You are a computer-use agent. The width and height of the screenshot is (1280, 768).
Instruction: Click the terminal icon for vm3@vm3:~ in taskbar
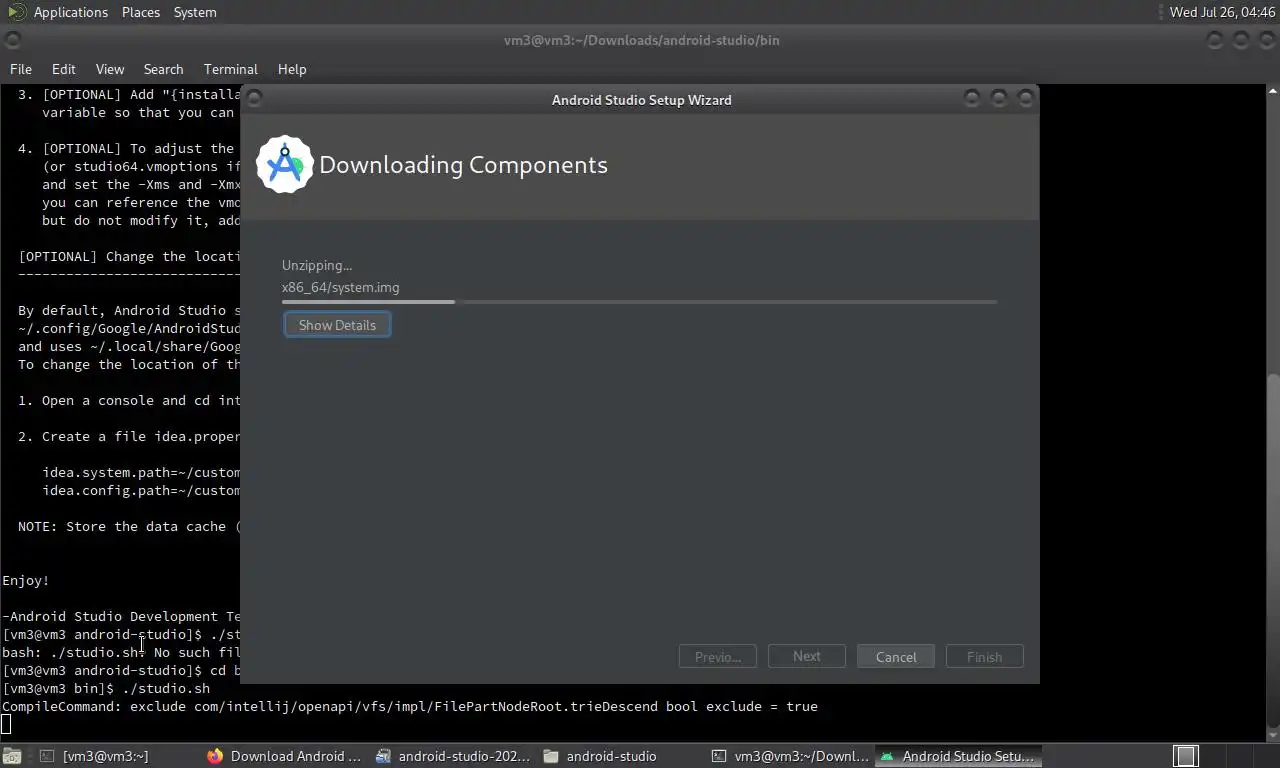[x=47, y=756]
